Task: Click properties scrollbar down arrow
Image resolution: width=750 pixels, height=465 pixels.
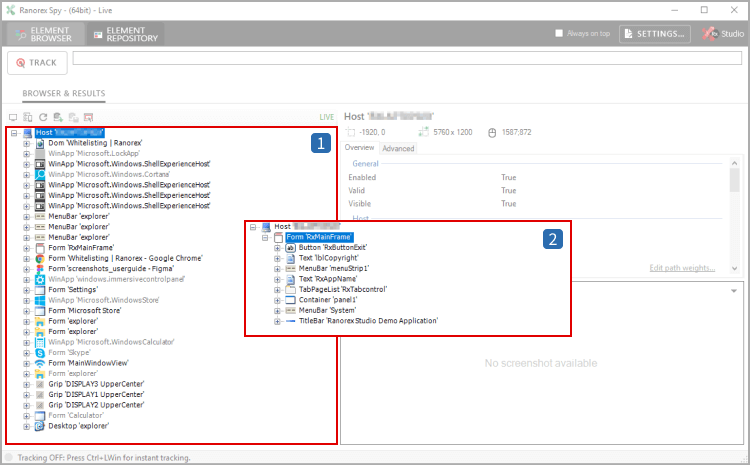Action: (735, 268)
